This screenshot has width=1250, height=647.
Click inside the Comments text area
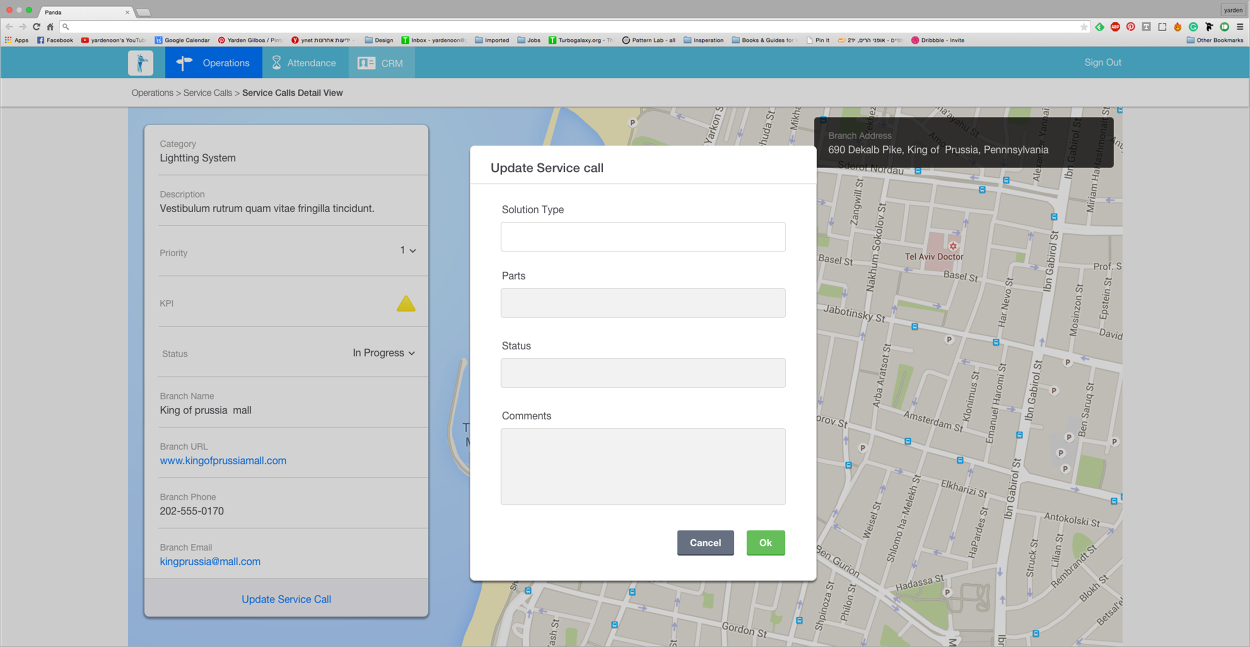point(642,466)
